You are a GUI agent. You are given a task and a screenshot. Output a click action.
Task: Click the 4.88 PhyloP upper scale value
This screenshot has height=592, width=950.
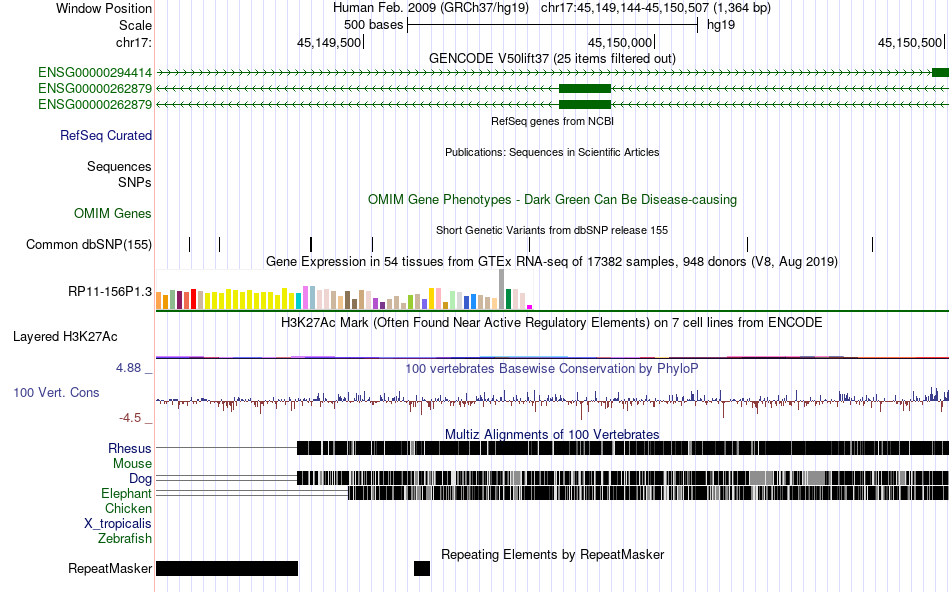pos(128,368)
